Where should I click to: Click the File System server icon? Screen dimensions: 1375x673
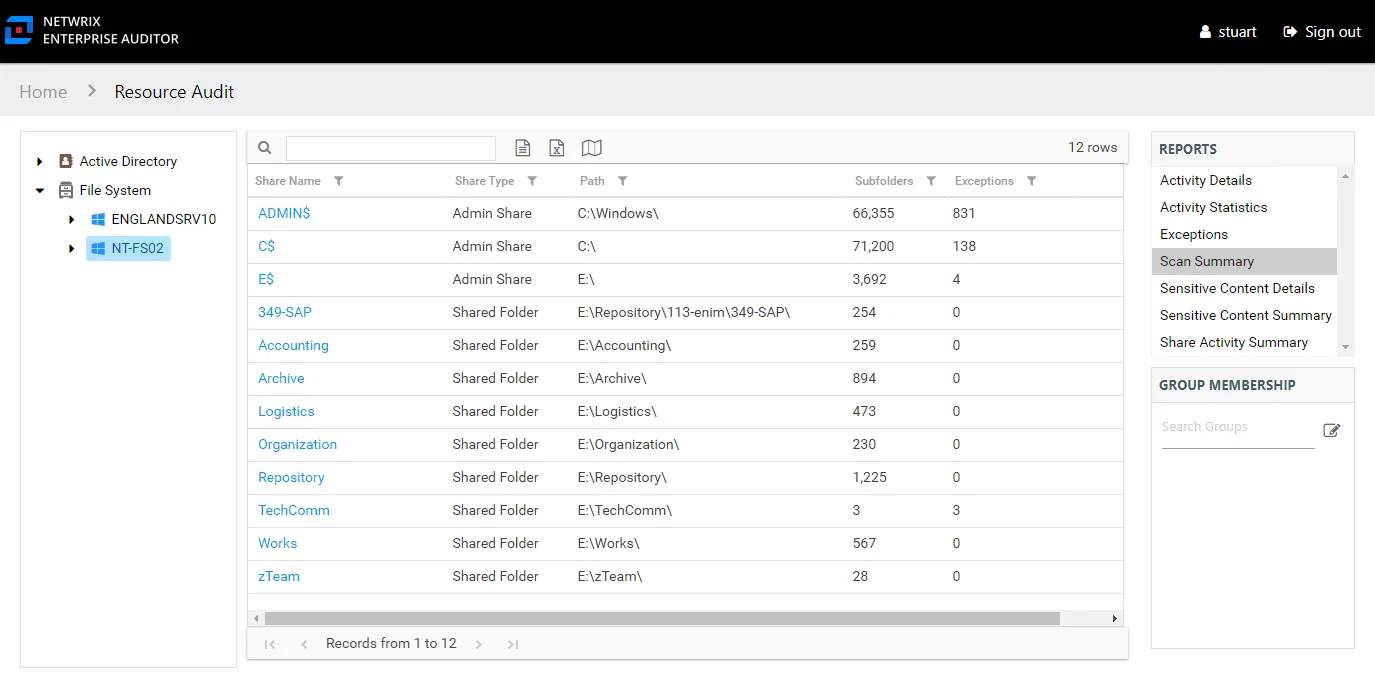[66, 190]
